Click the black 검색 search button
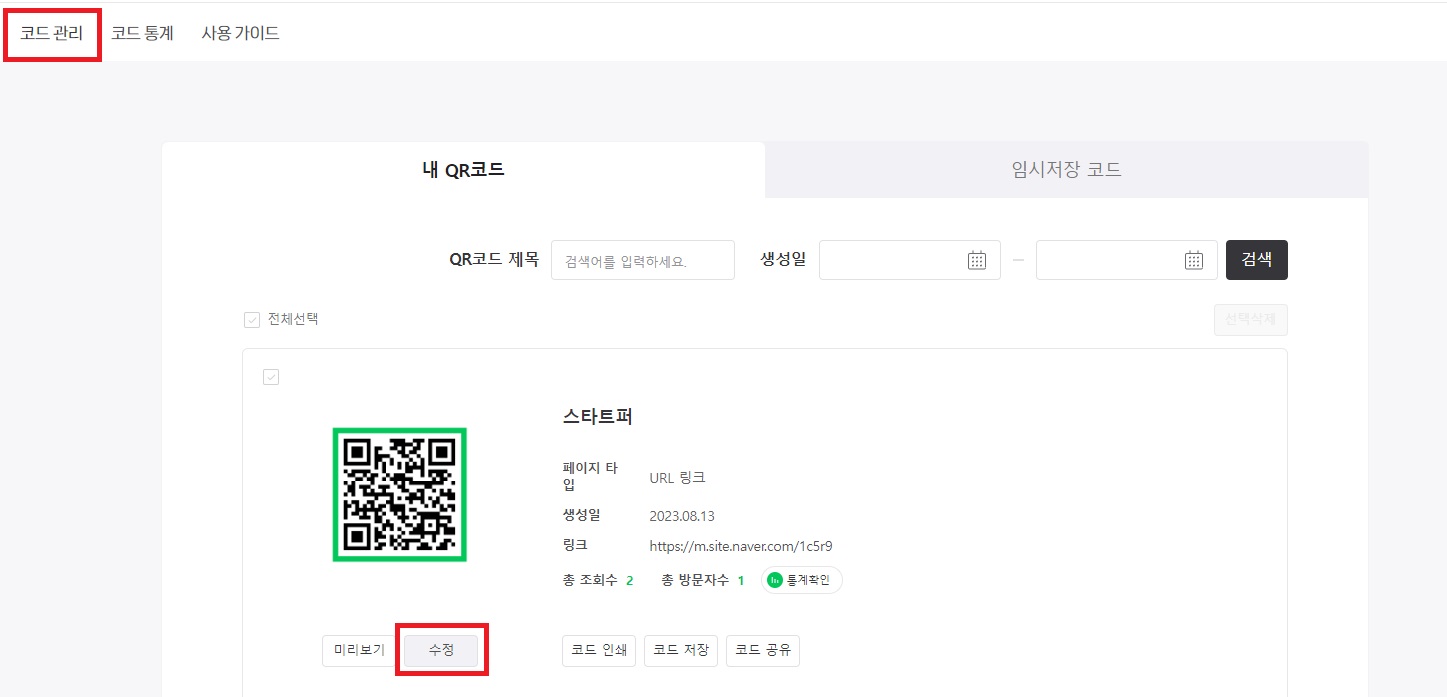The width and height of the screenshot is (1447, 697). 1256,259
